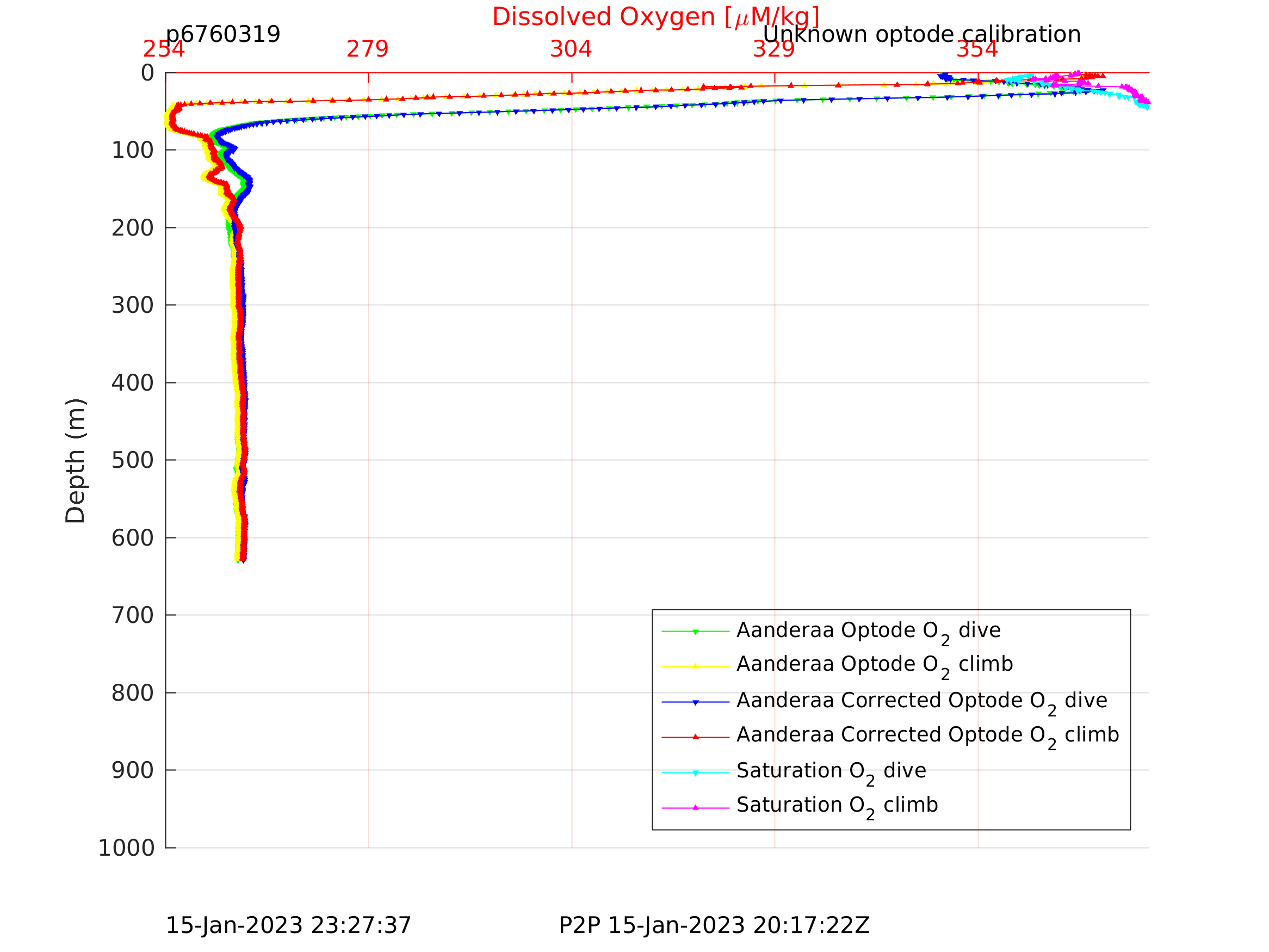Click the red corrected climb marker in legend
The width and height of the screenshot is (1269, 952).
[x=695, y=737]
